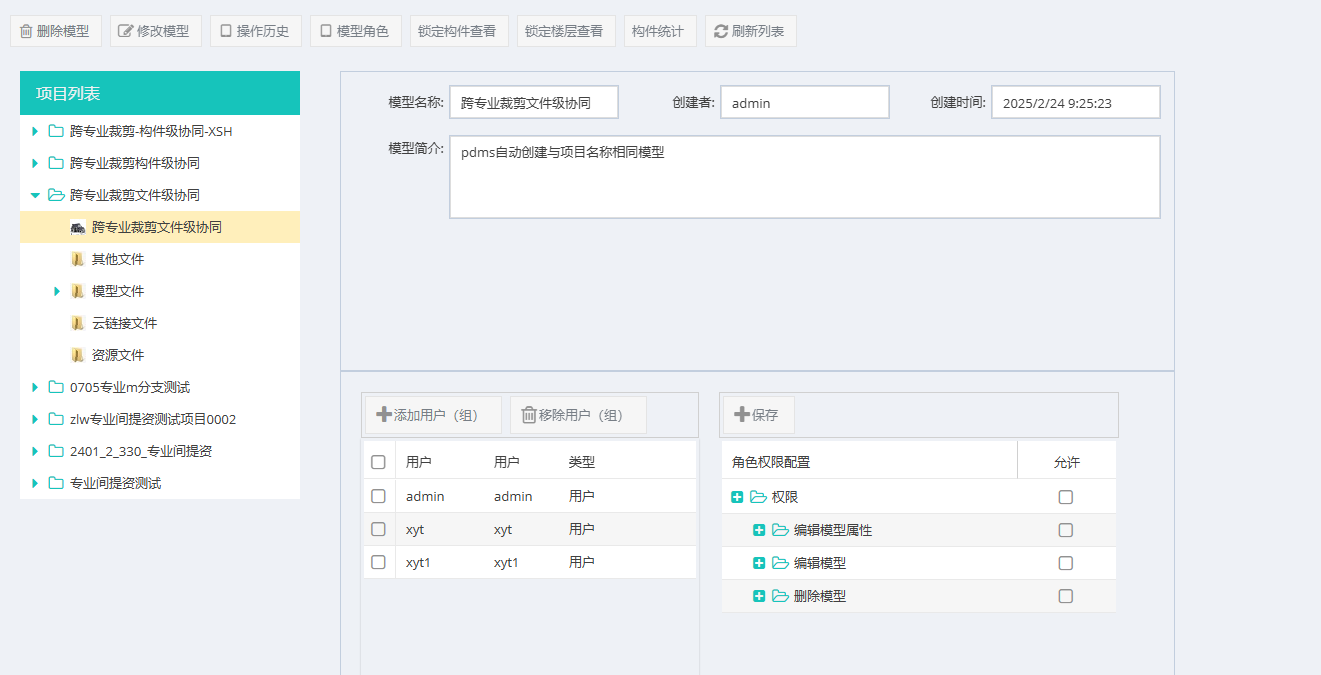Click the folder icon next to 0705专业m分支测试
The image size is (1321, 675).
tap(56, 387)
